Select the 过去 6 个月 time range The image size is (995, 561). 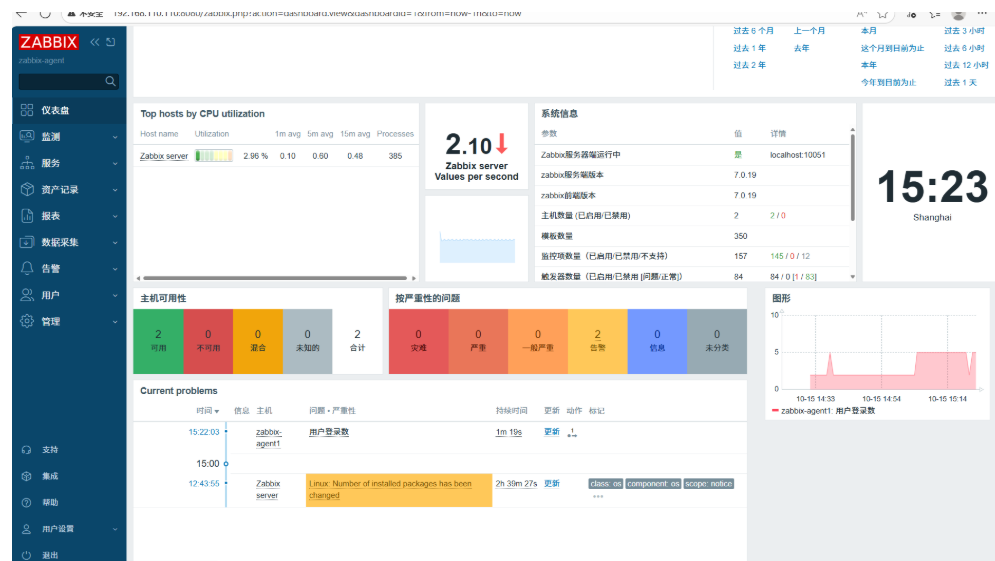(753, 30)
